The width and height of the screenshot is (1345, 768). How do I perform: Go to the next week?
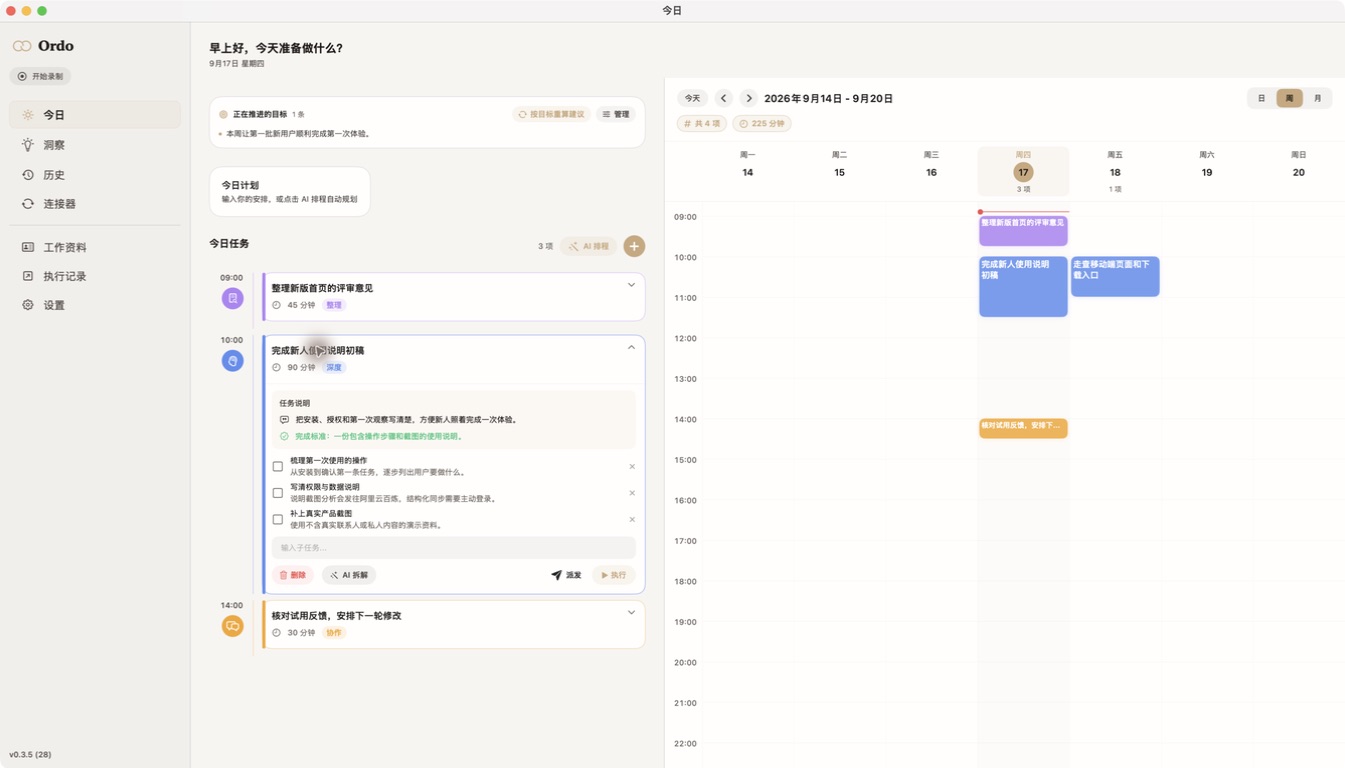click(748, 98)
